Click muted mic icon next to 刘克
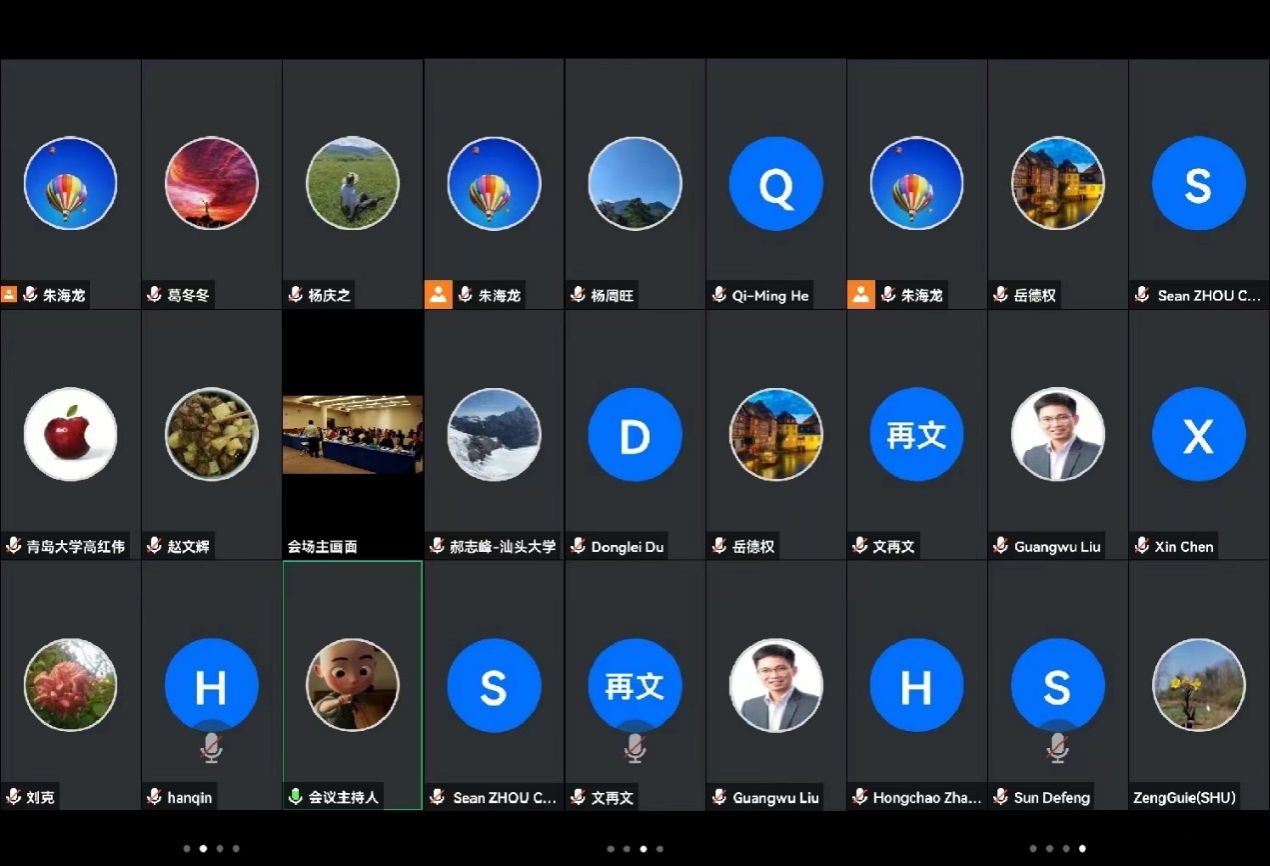1270x866 pixels. [13, 797]
